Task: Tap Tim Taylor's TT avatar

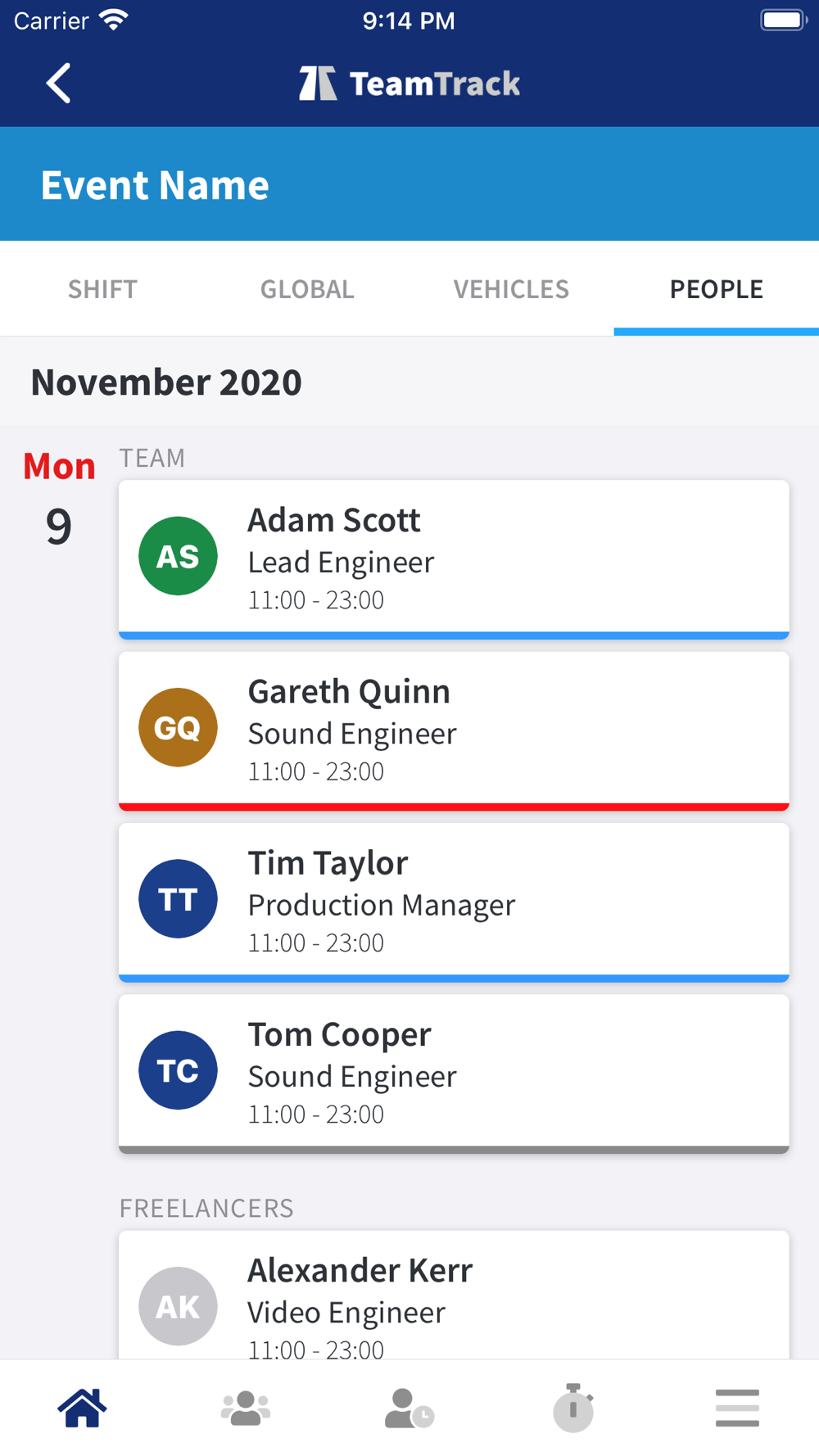Action: 178,898
